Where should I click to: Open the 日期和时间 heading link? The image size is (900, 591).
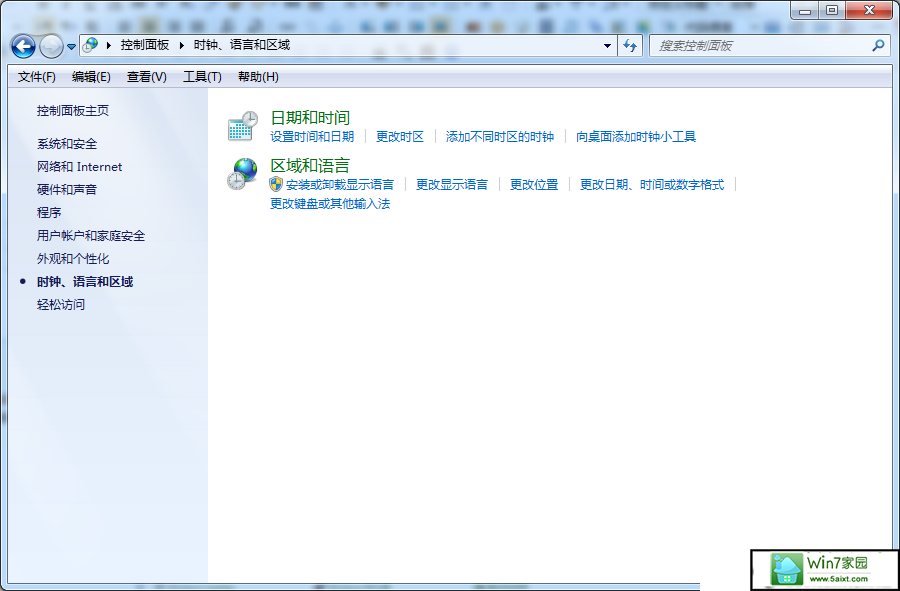pos(310,118)
